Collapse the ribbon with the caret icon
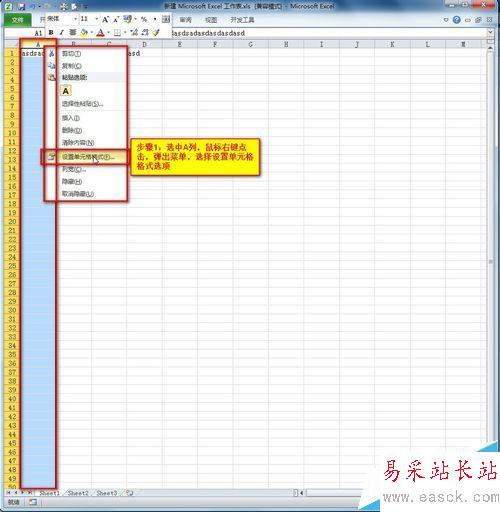The width and height of the screenshot is (500, 512). click(x=446, y=20)
